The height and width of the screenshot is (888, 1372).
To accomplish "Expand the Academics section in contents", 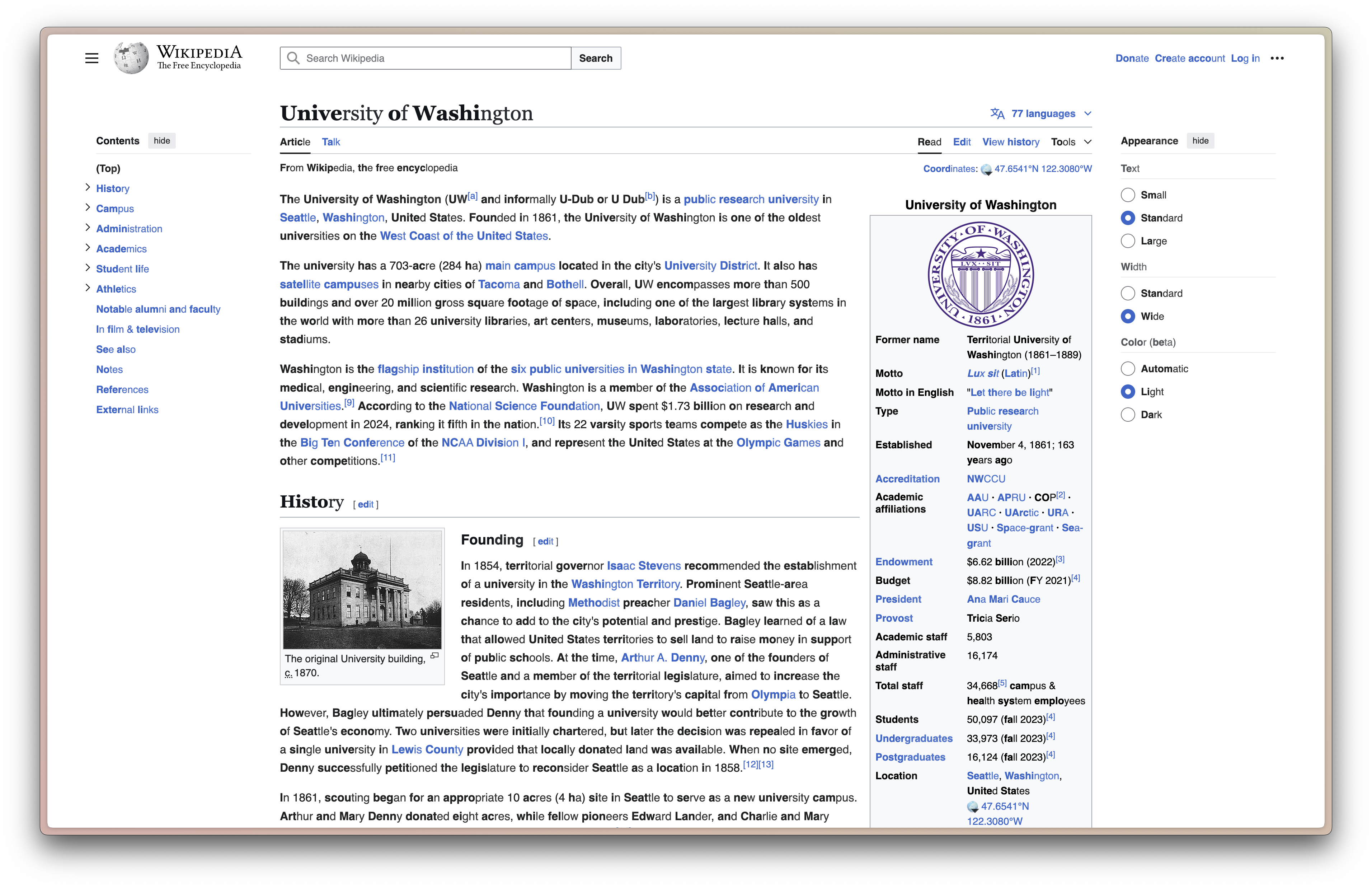I will (x=88, y=248).
